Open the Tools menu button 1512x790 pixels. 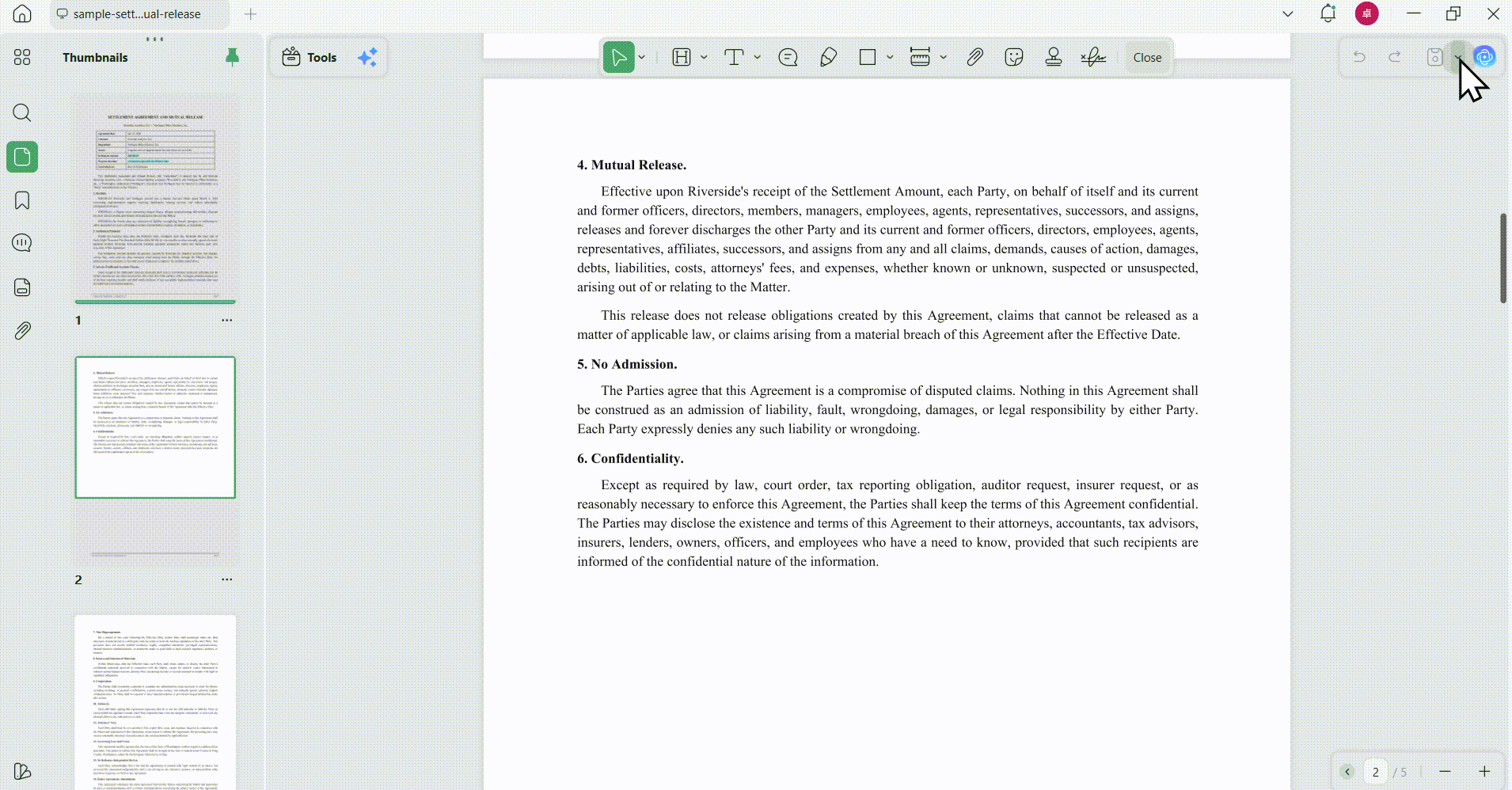coord(310,57)
